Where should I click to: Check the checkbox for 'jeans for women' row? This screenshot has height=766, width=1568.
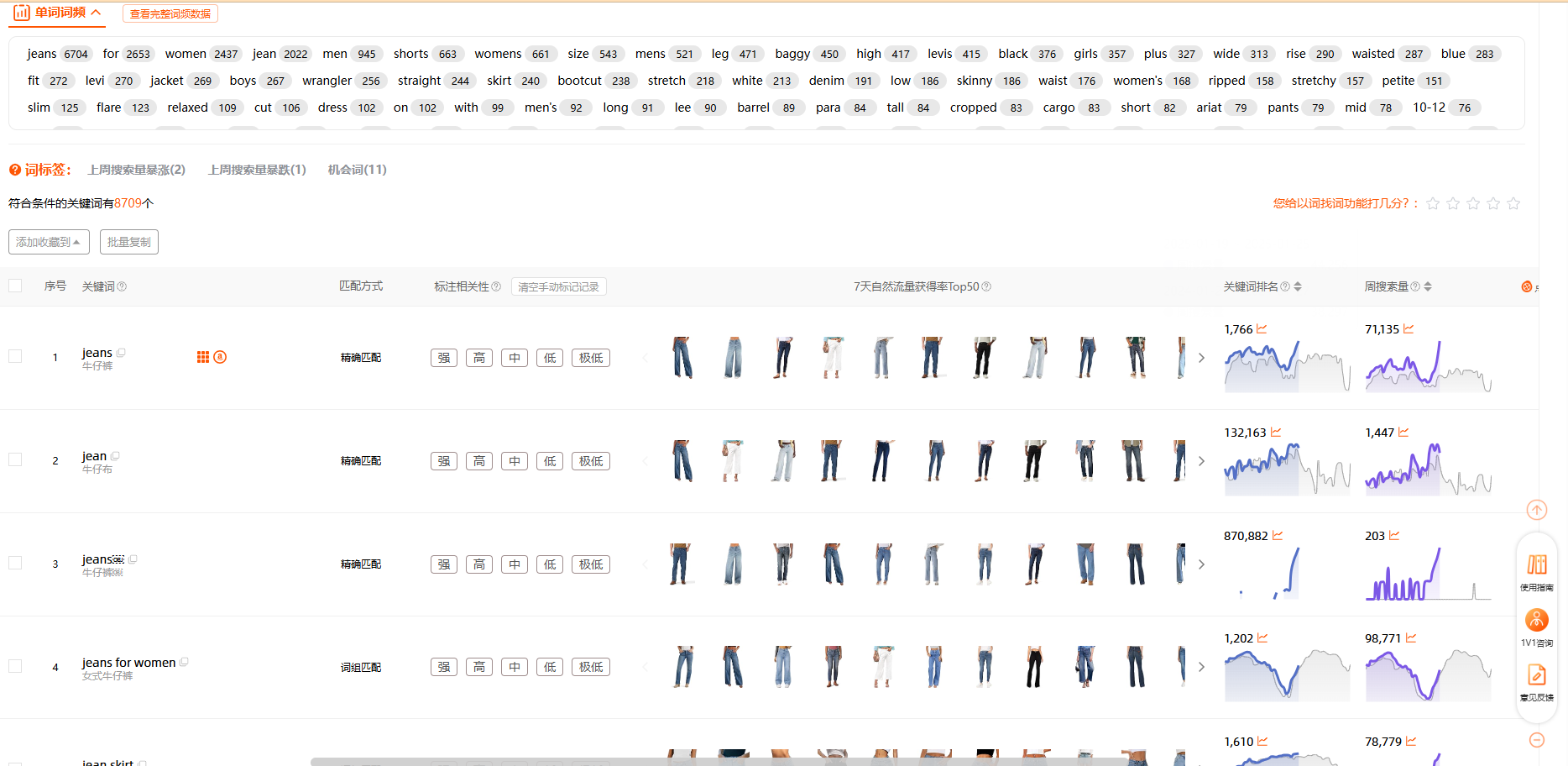[15, 666]
